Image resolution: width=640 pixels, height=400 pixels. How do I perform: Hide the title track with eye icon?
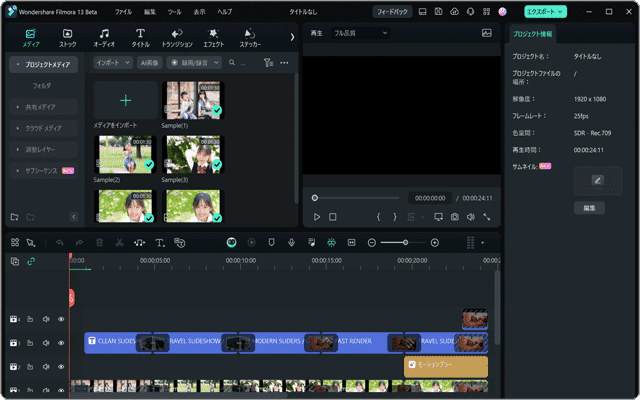(61, 343)
